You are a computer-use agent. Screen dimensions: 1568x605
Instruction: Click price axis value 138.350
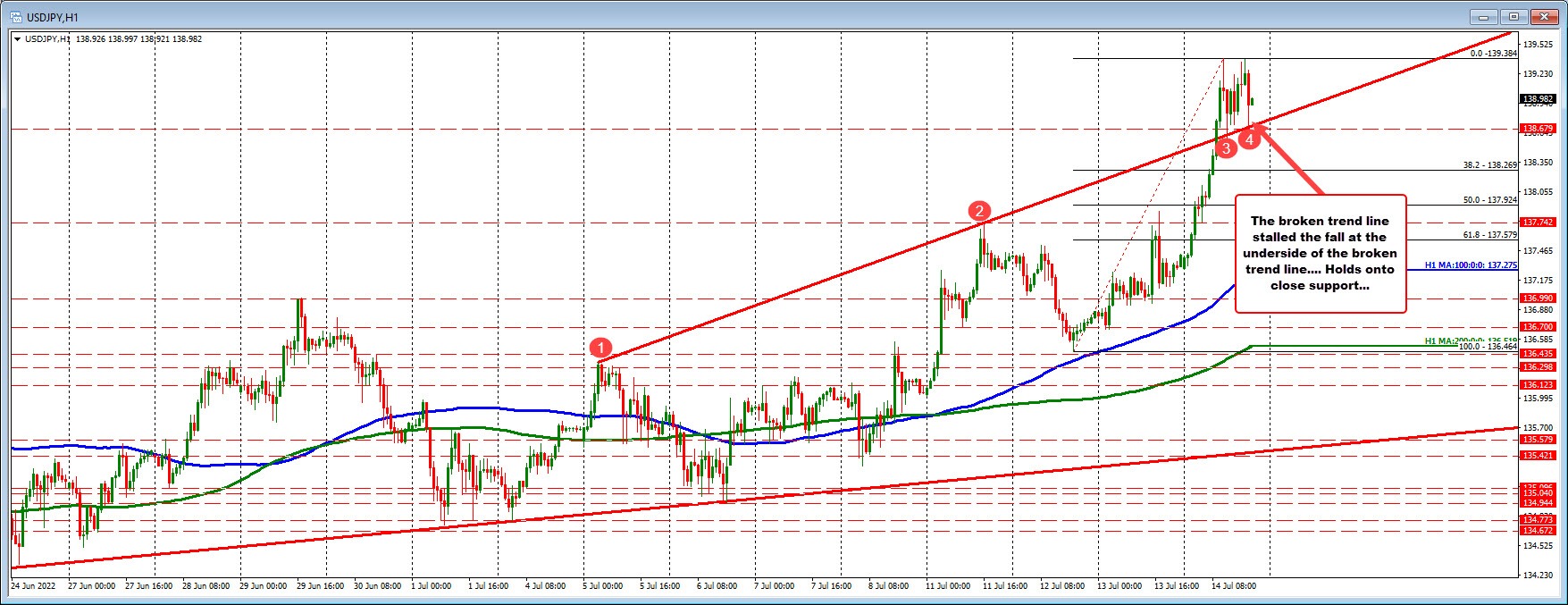click(x=1538, y=163)
